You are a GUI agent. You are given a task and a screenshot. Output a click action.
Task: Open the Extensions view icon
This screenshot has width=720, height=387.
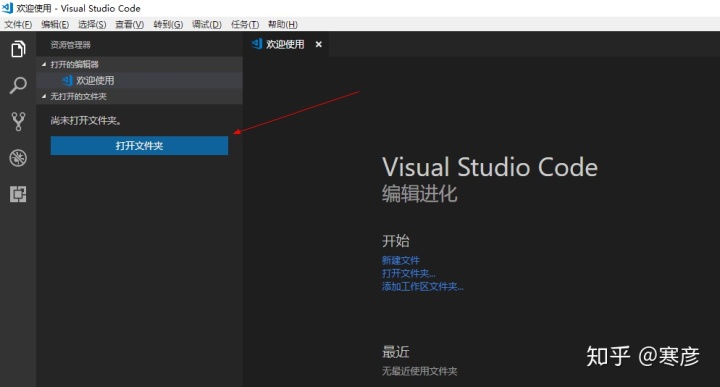click(x=18, y=194)
